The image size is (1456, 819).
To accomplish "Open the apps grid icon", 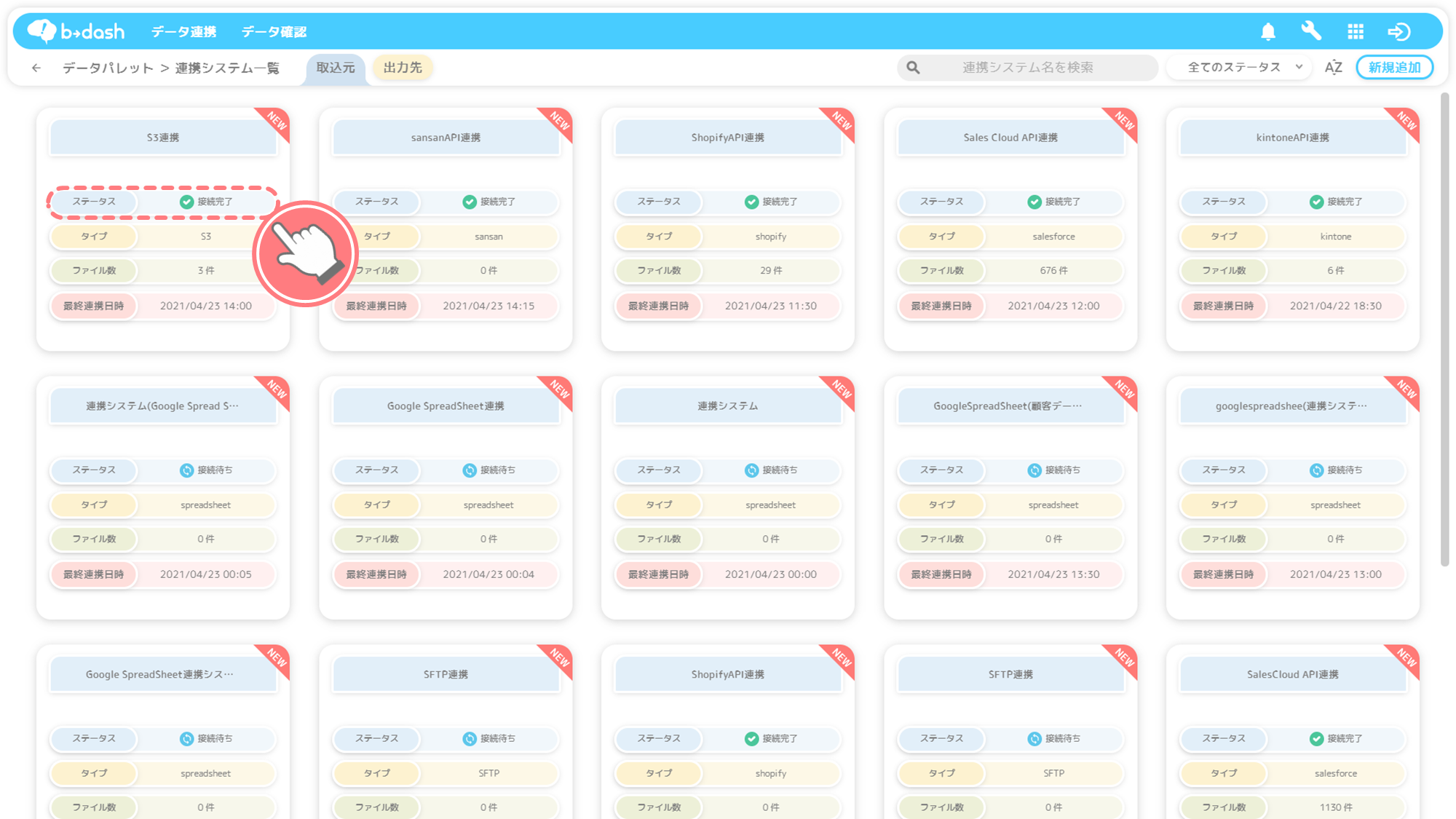I will [x=1356, y=31].
